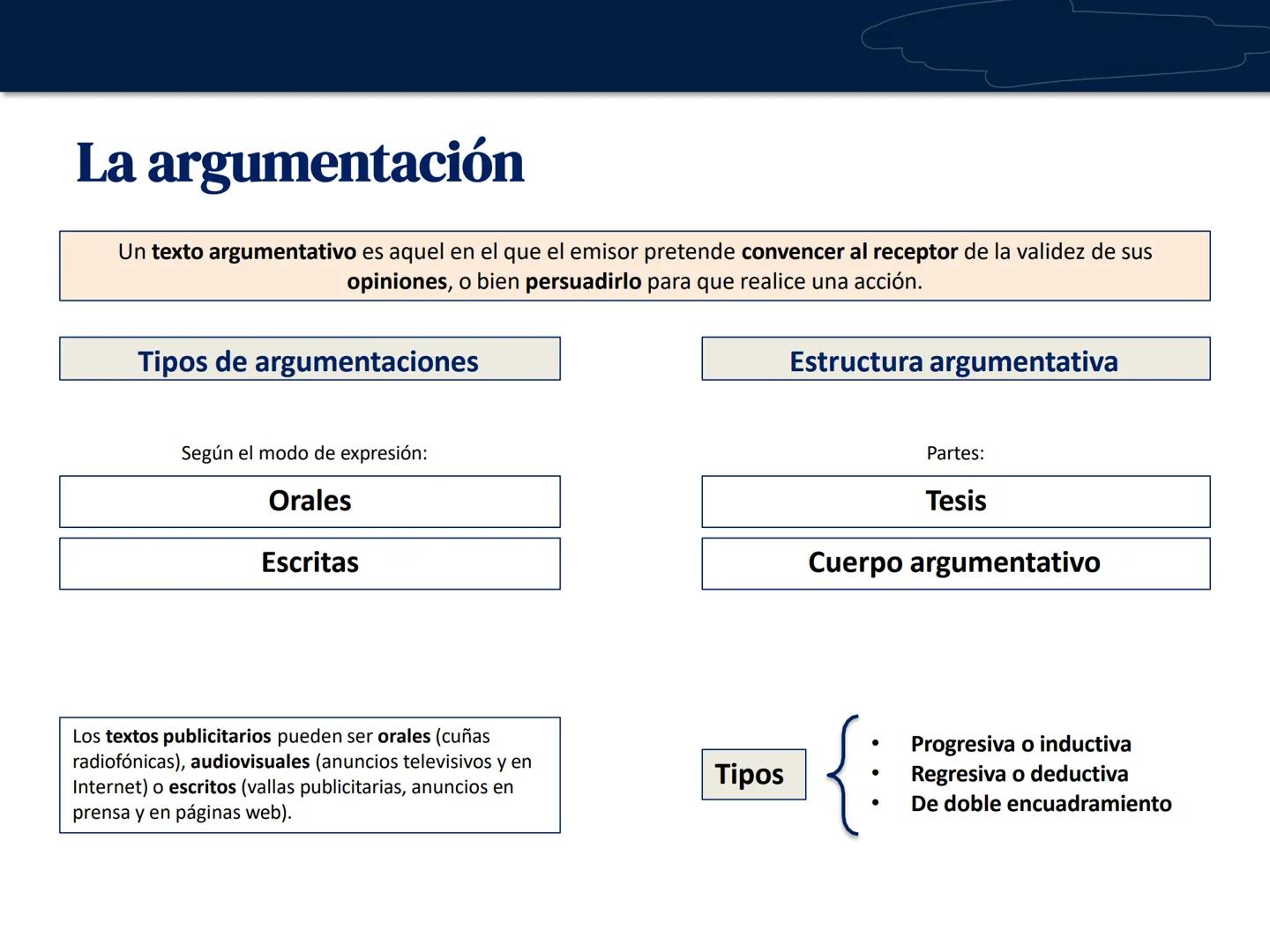Select the "Cuerpo argumentativo" box
The width and height of the screenshot is (1270, 952).
[x=955, y=562]
